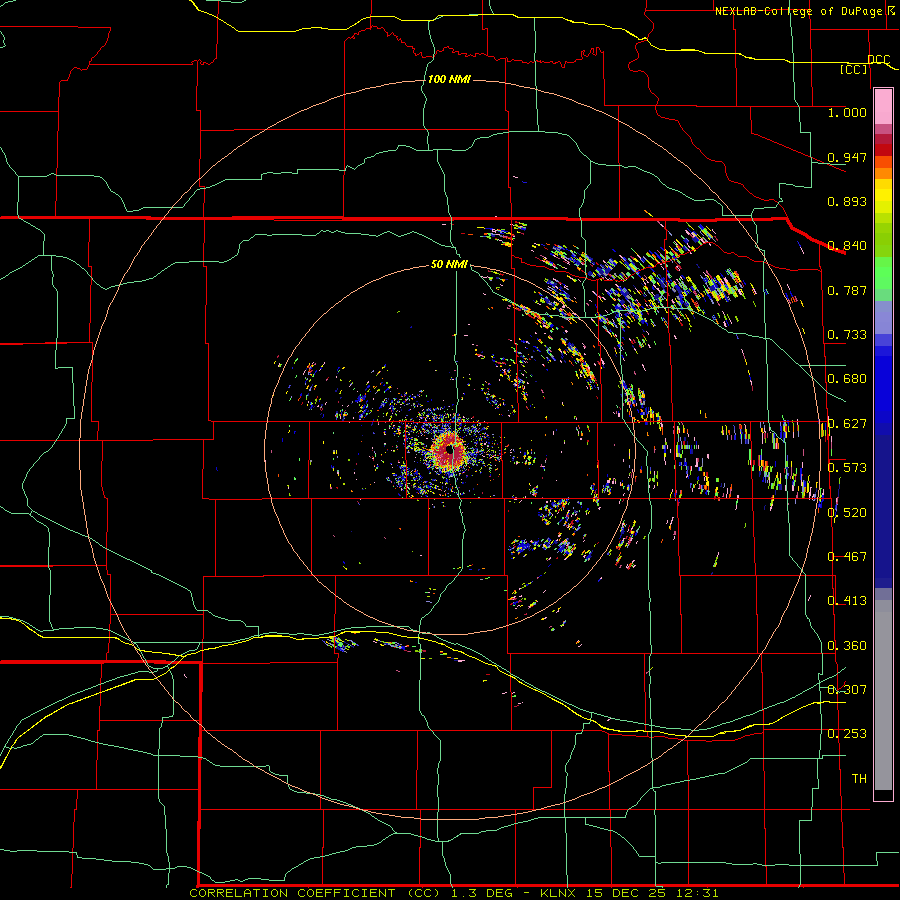Select the 0.520 scale value

[x=847, y=512]
